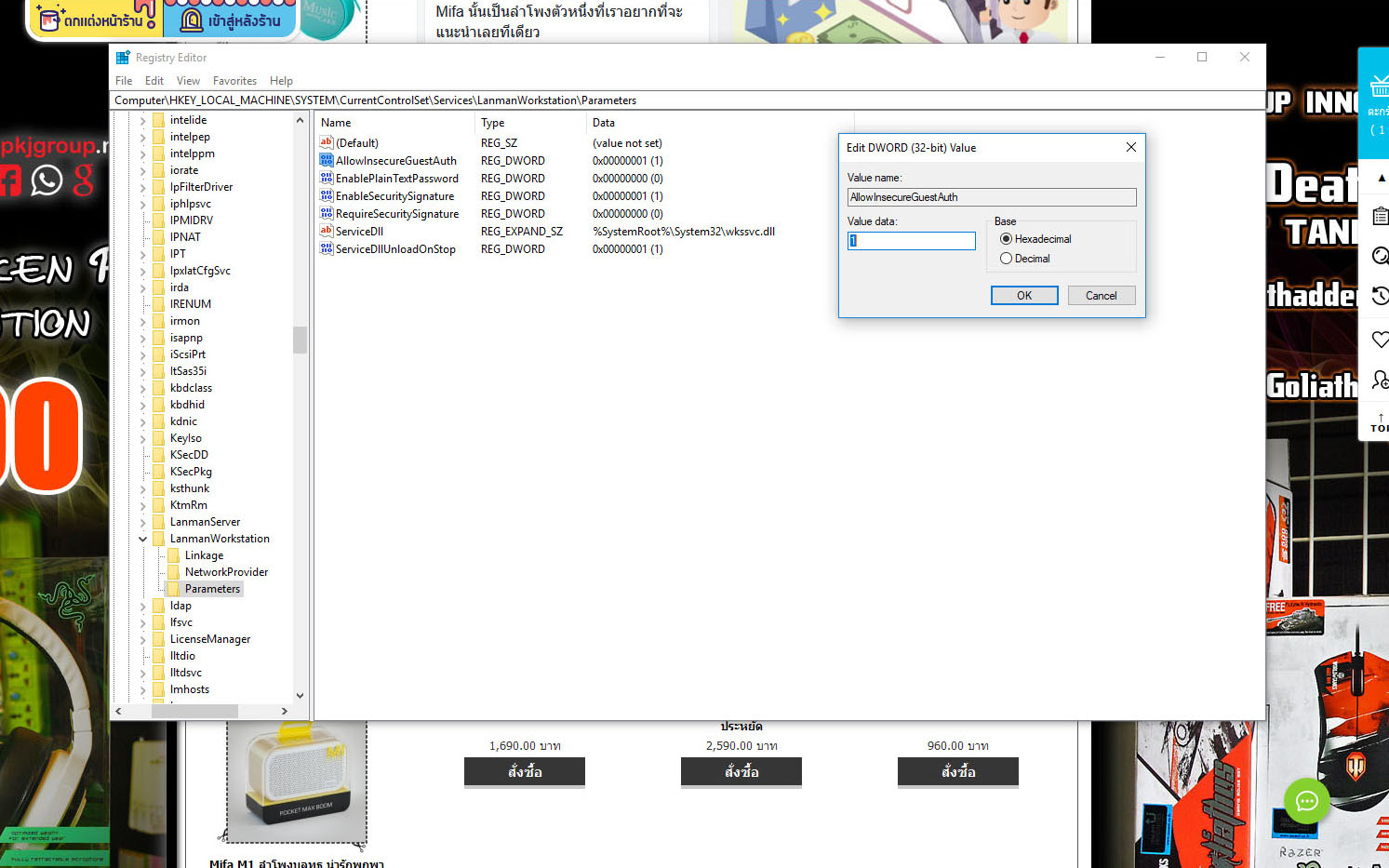Confirm with OK in Edit DWORD dialog
This screenshot has height=868, width=1389.
coord(1024,296)
